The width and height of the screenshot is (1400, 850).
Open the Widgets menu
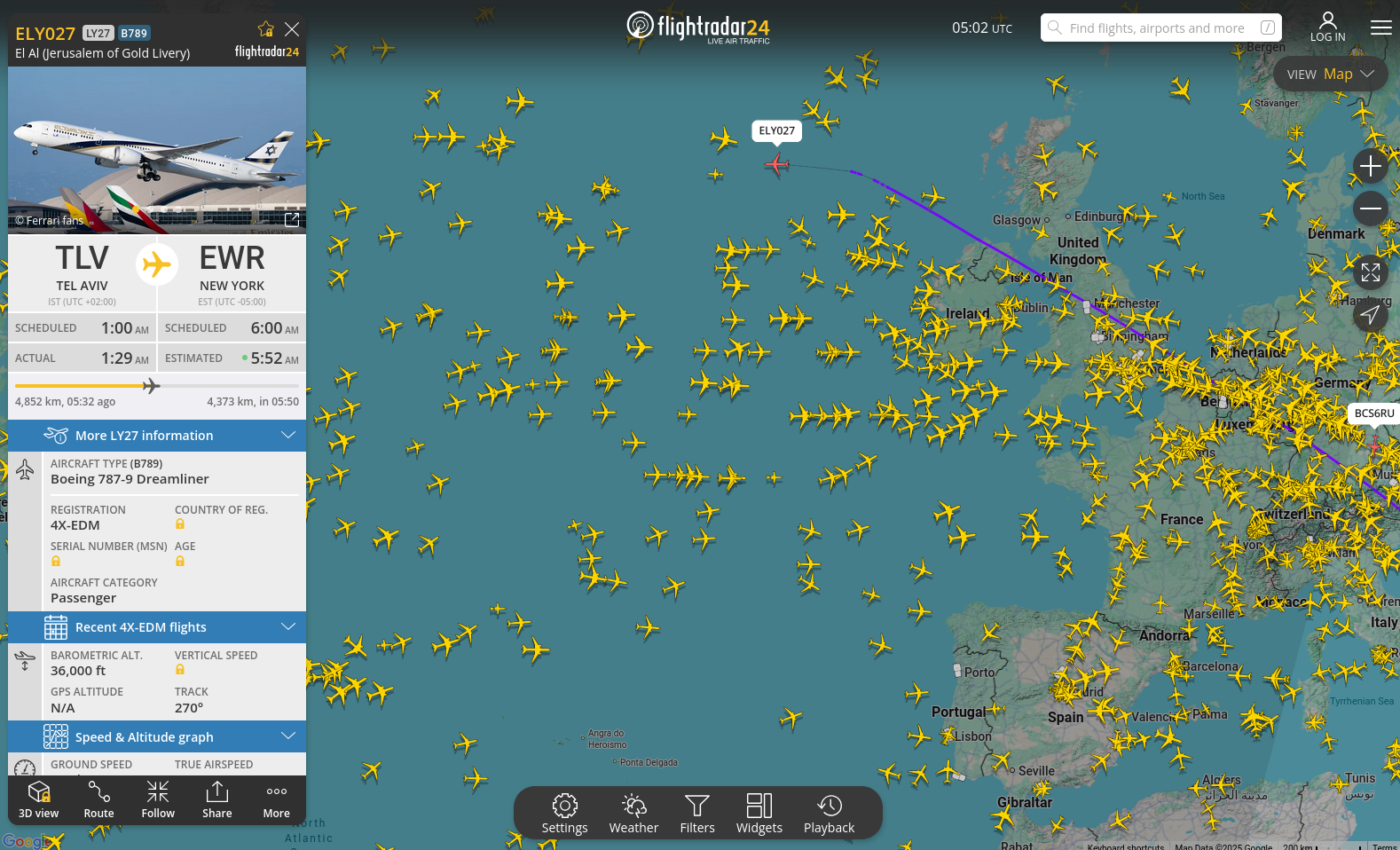click(759, 814)
